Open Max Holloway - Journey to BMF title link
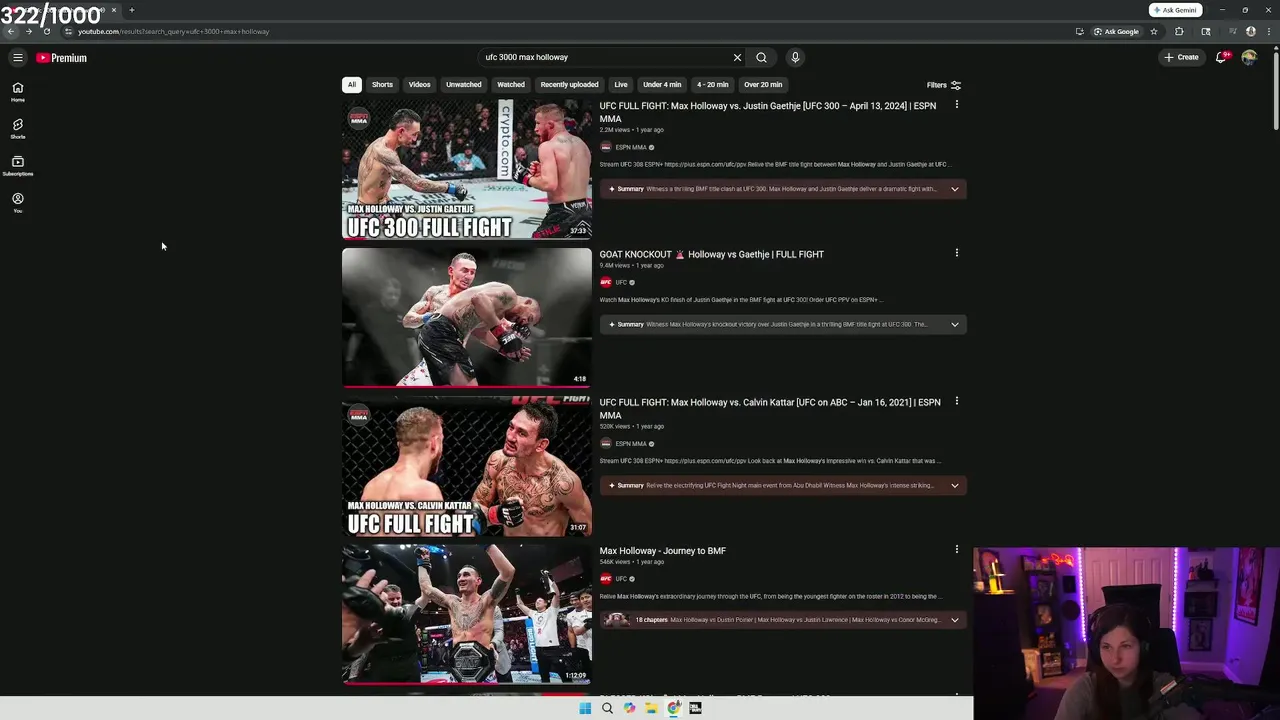 click(663, 550)
